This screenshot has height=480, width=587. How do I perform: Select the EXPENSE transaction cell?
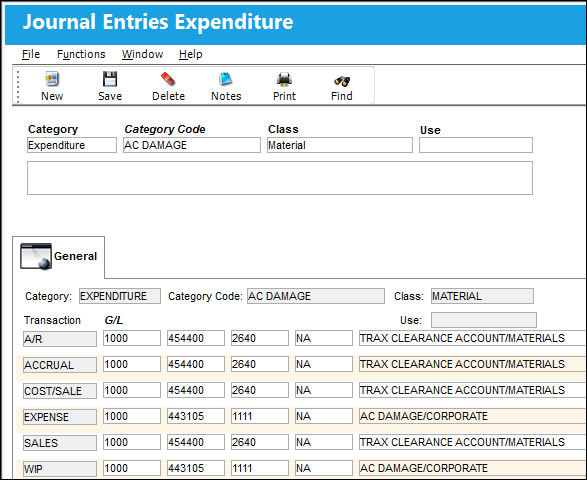[x=60, y=417]
